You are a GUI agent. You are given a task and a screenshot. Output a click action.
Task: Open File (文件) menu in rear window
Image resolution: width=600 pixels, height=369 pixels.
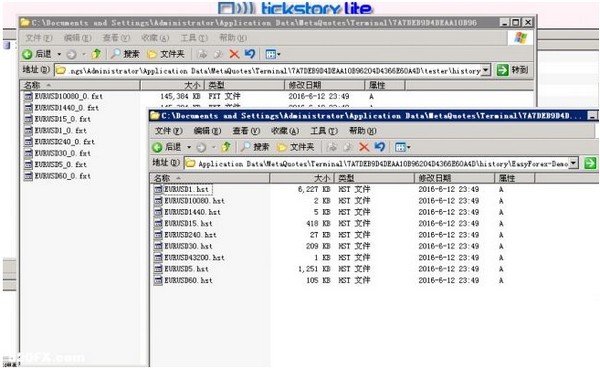pos(39,38)
